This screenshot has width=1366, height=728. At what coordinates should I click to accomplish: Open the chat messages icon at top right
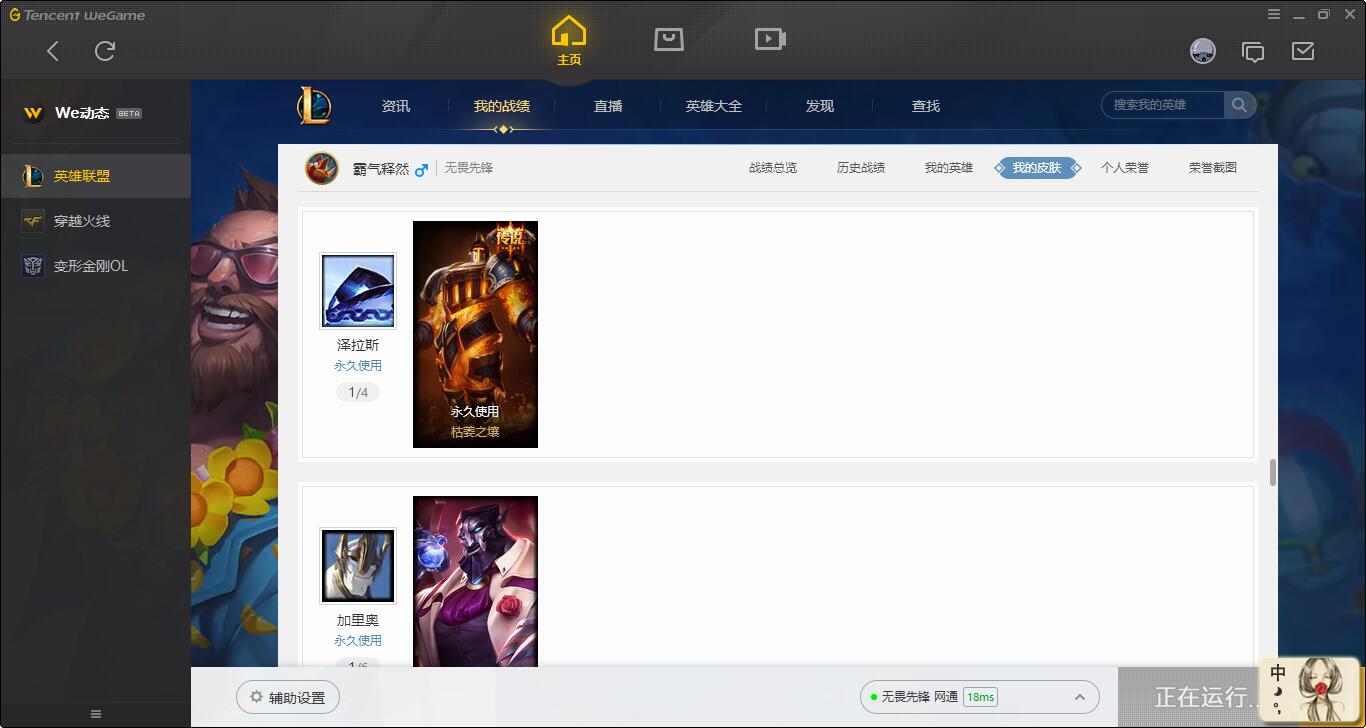(1254, 50)
